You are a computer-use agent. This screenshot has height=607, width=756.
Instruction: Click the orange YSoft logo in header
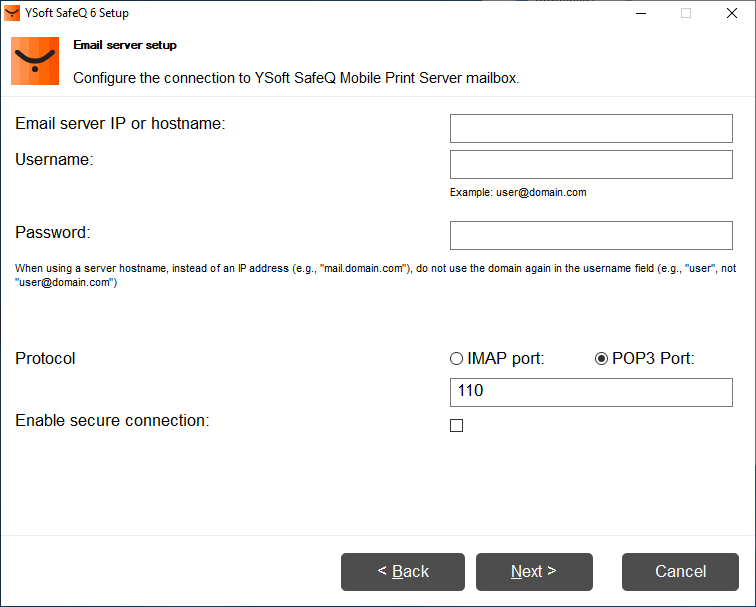[35, 61]
